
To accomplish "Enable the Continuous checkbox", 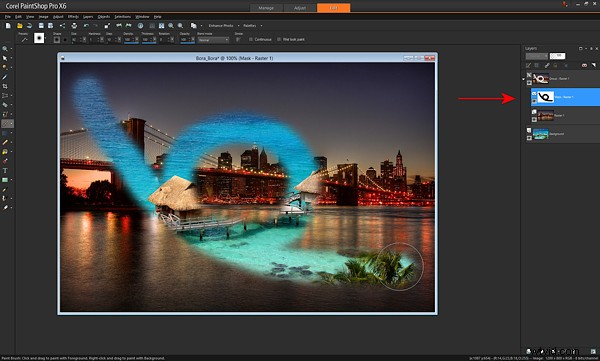I will tap(251, 39).
